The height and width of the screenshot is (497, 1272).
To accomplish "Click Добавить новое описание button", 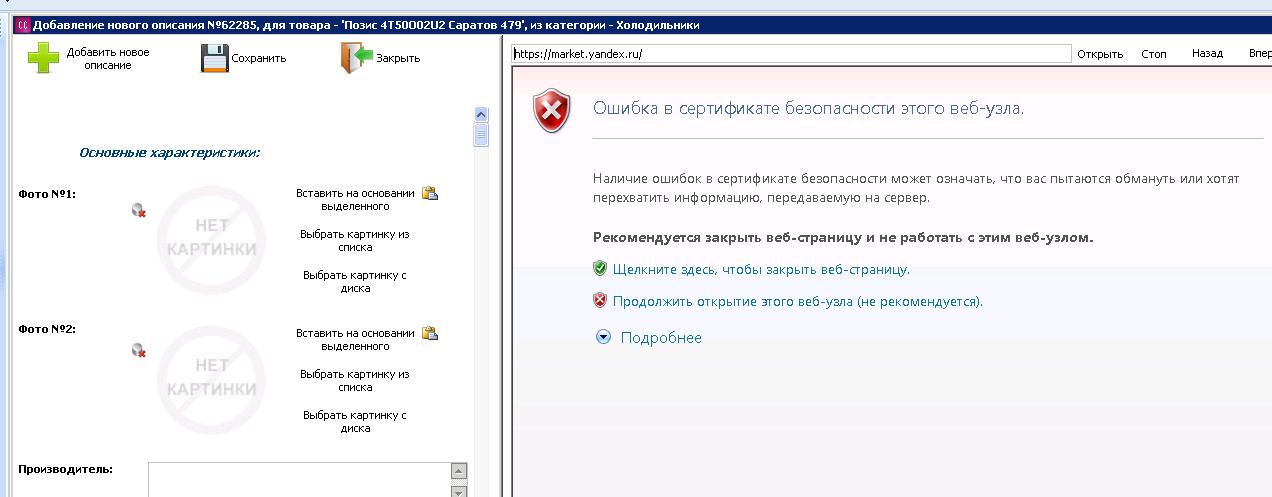I will tap(108, 58).
